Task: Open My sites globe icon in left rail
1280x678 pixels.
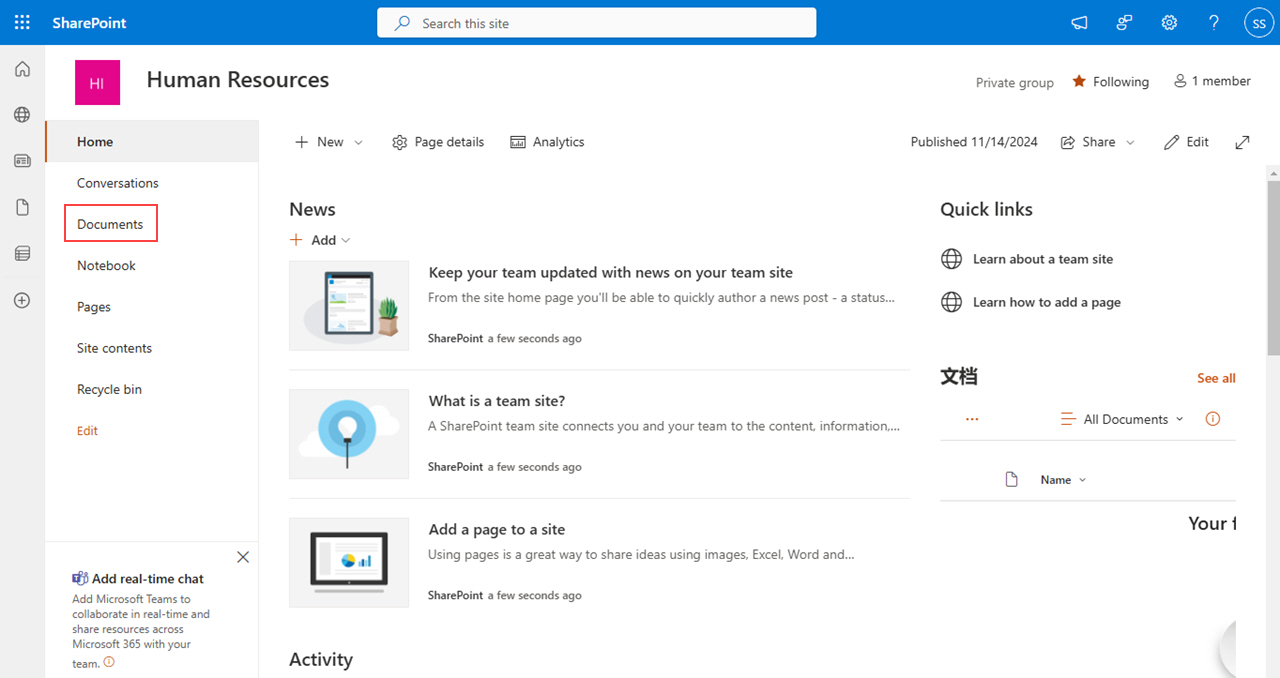Action: click(22, 115)
